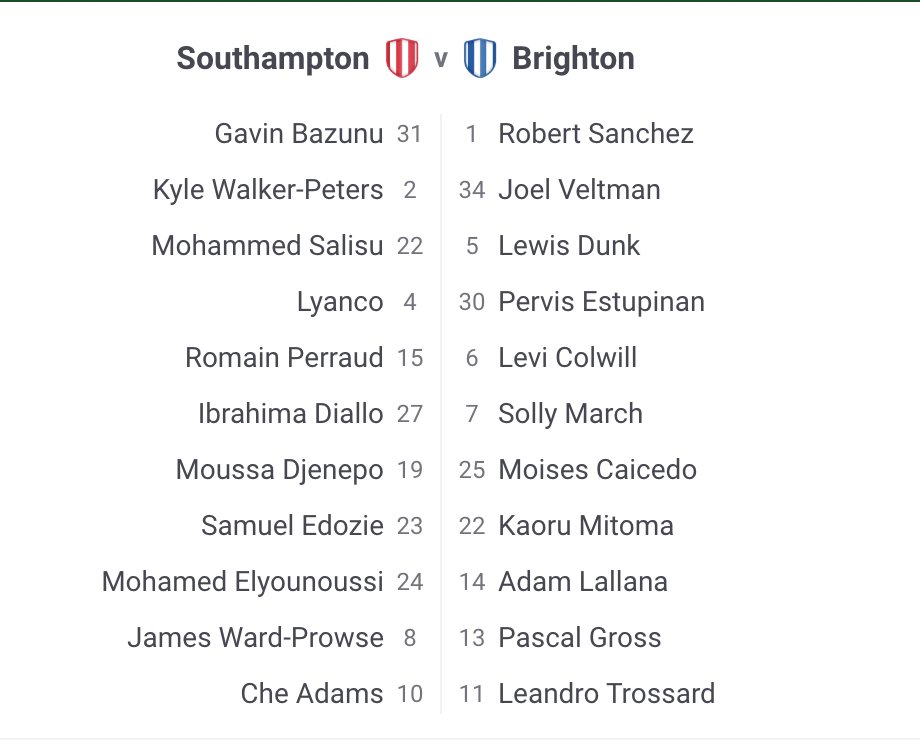Select player Kyle Walker-Peters

tap(268, 190)
